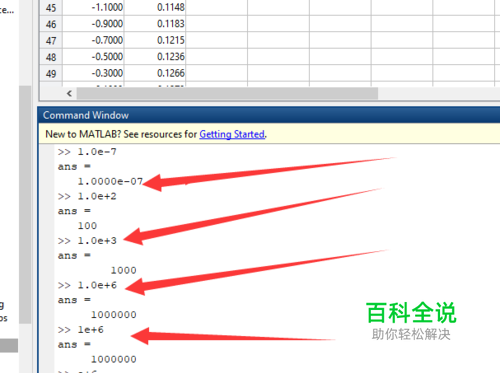Image resolution: width=500 pixels, height=373 pixels.
Task: Select cell with value -0.3000
Action: click(x=93, y=73)
